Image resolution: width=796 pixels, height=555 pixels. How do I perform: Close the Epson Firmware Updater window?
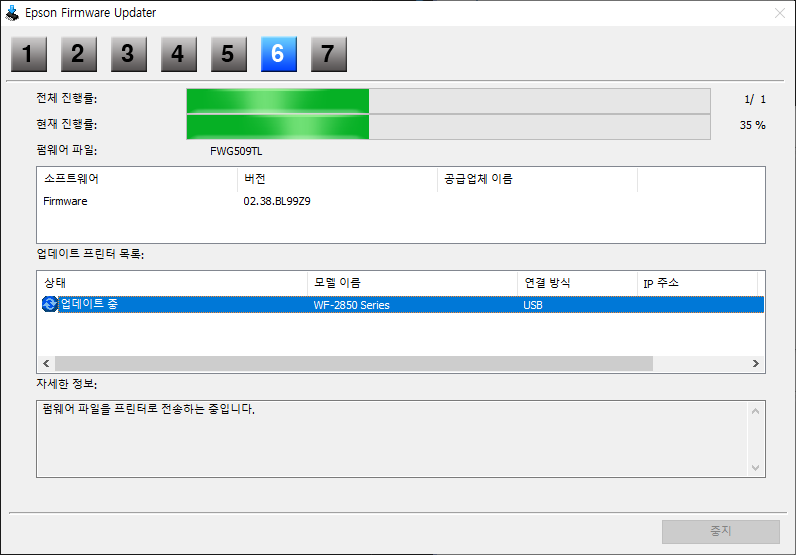tap(780, 13)
